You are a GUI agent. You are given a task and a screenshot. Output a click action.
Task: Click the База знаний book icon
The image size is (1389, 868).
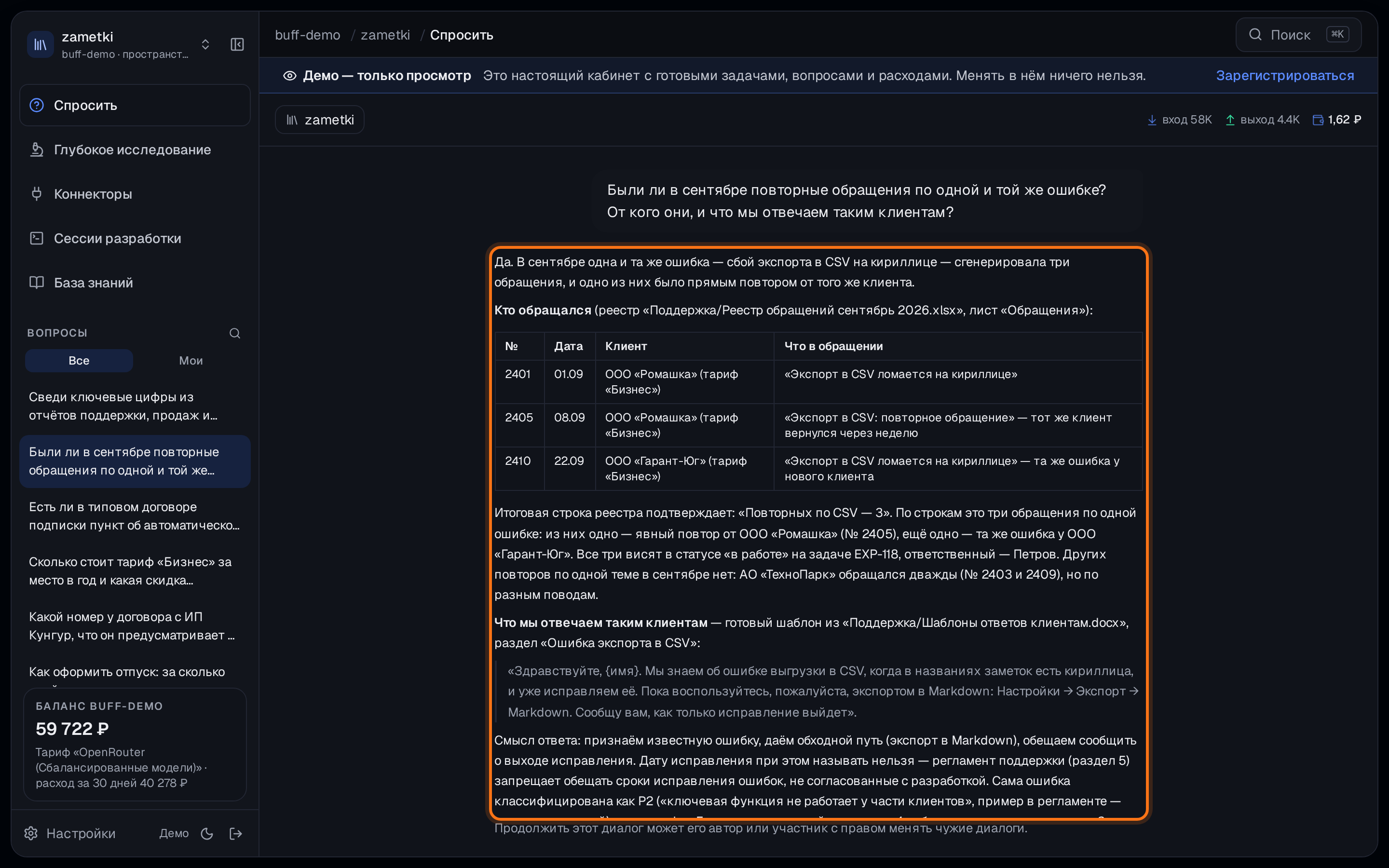(37, 283)
